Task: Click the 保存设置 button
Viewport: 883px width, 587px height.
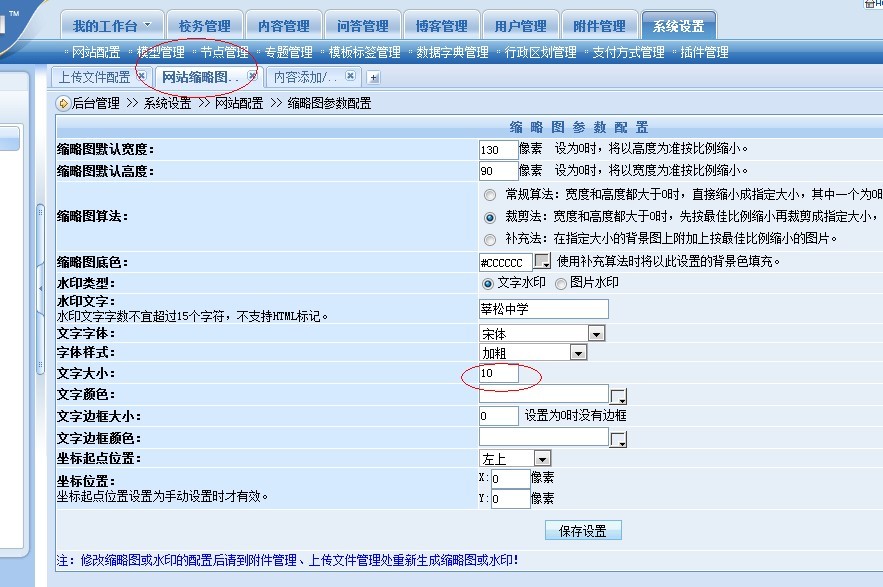Action: 583,531
